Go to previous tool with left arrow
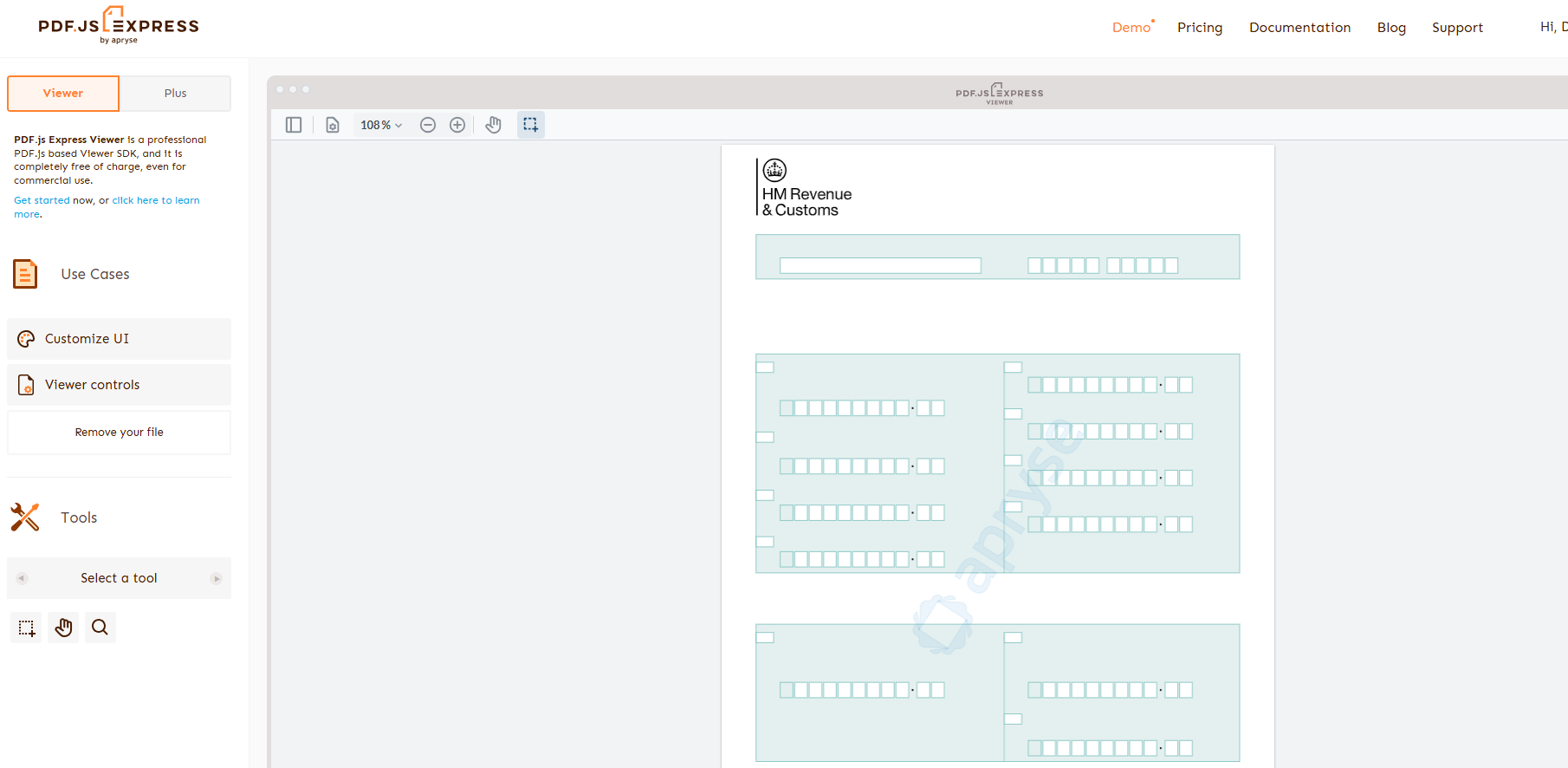1568x768 pixels. [x=22, y=578]
